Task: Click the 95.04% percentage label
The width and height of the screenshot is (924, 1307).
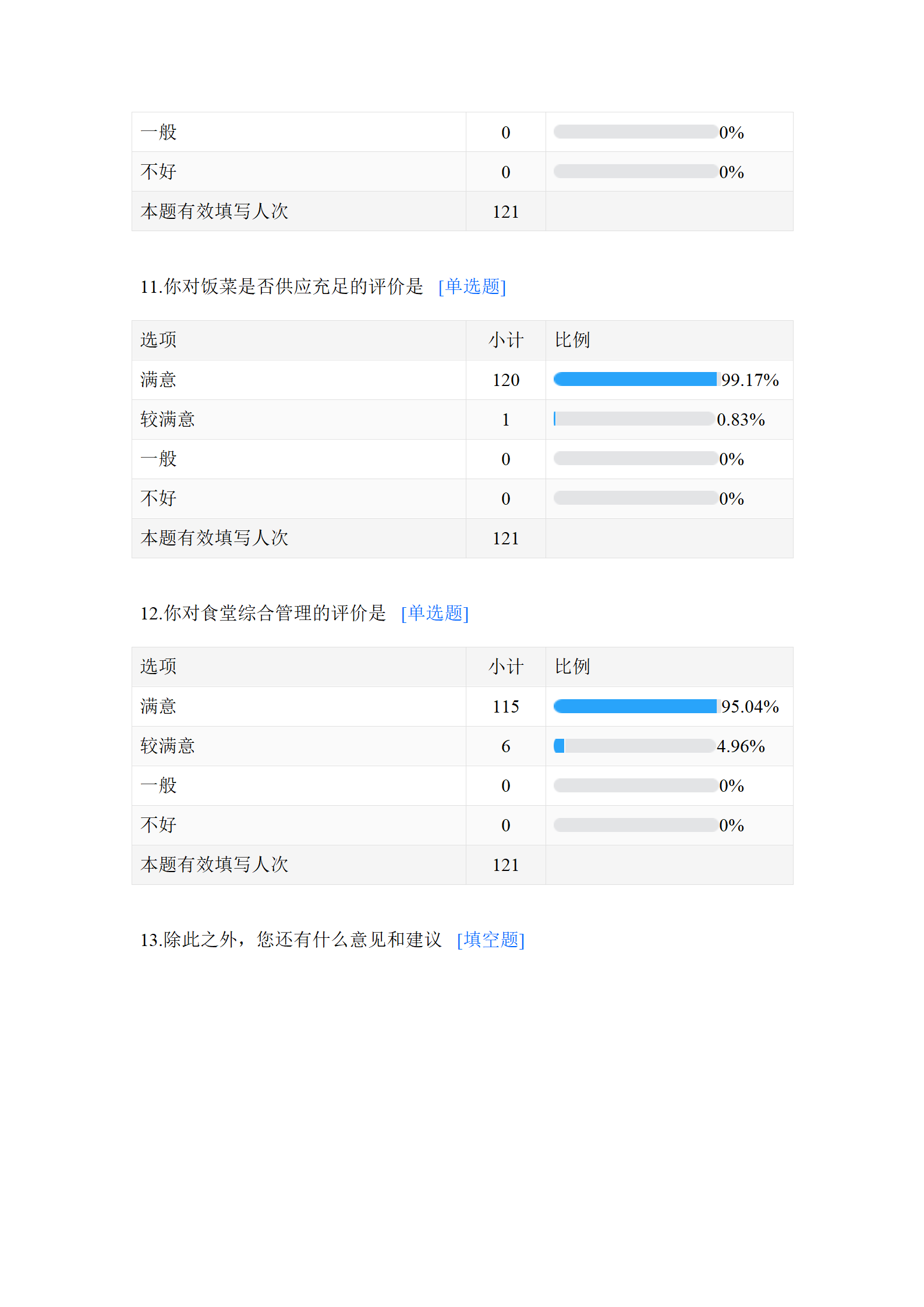Action: point(749,707)
